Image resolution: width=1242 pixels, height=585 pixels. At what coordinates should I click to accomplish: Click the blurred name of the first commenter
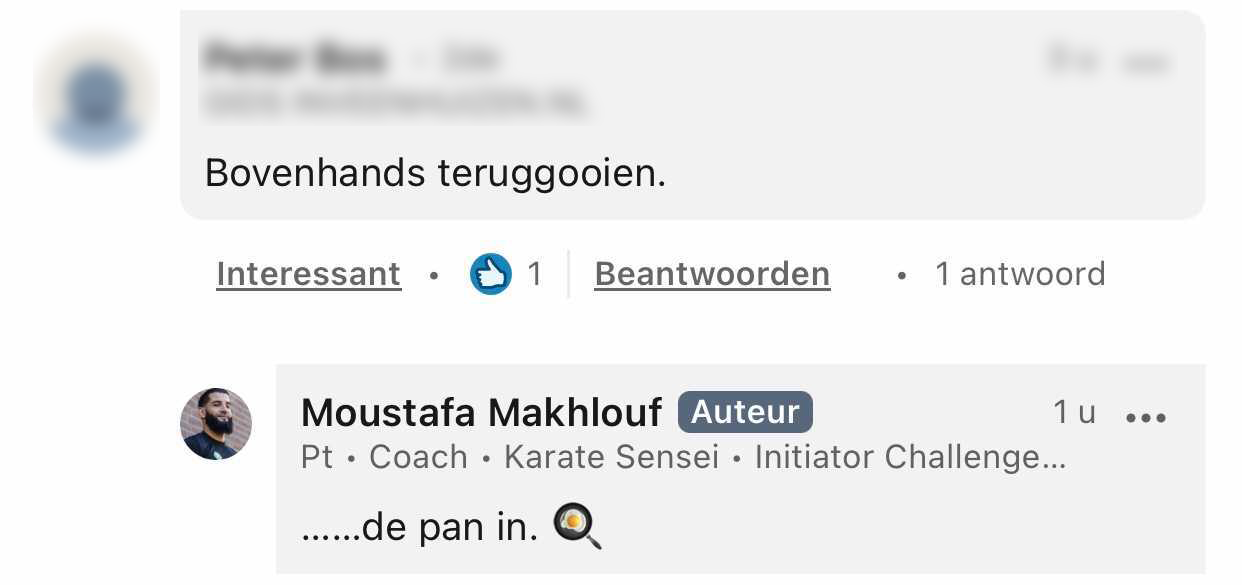pyautogui.click(x=294, y=60)
